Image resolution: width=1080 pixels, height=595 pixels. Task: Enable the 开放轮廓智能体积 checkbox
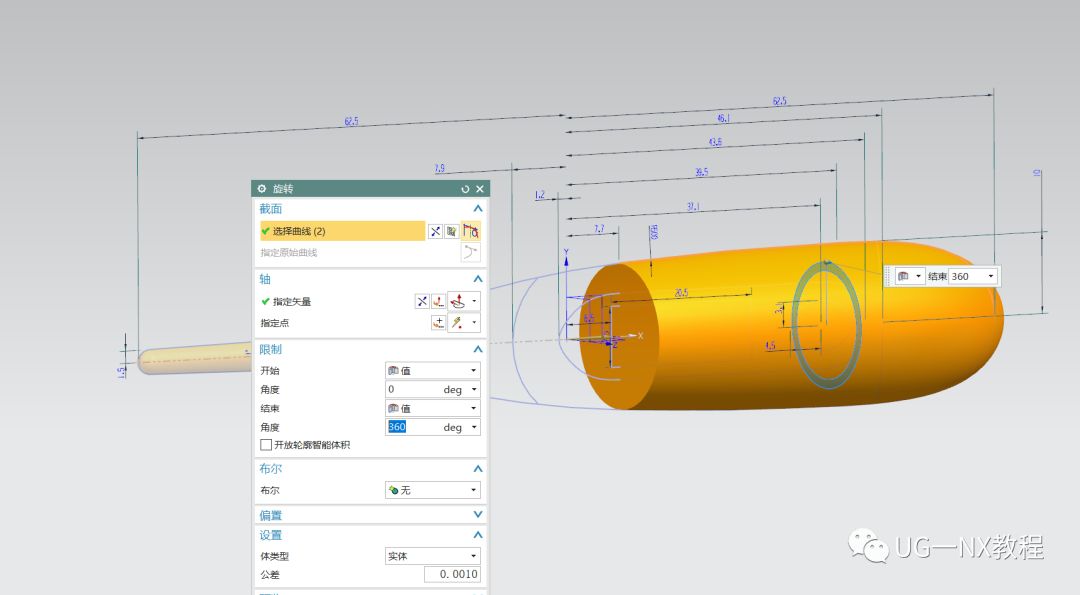click(266, 445)
